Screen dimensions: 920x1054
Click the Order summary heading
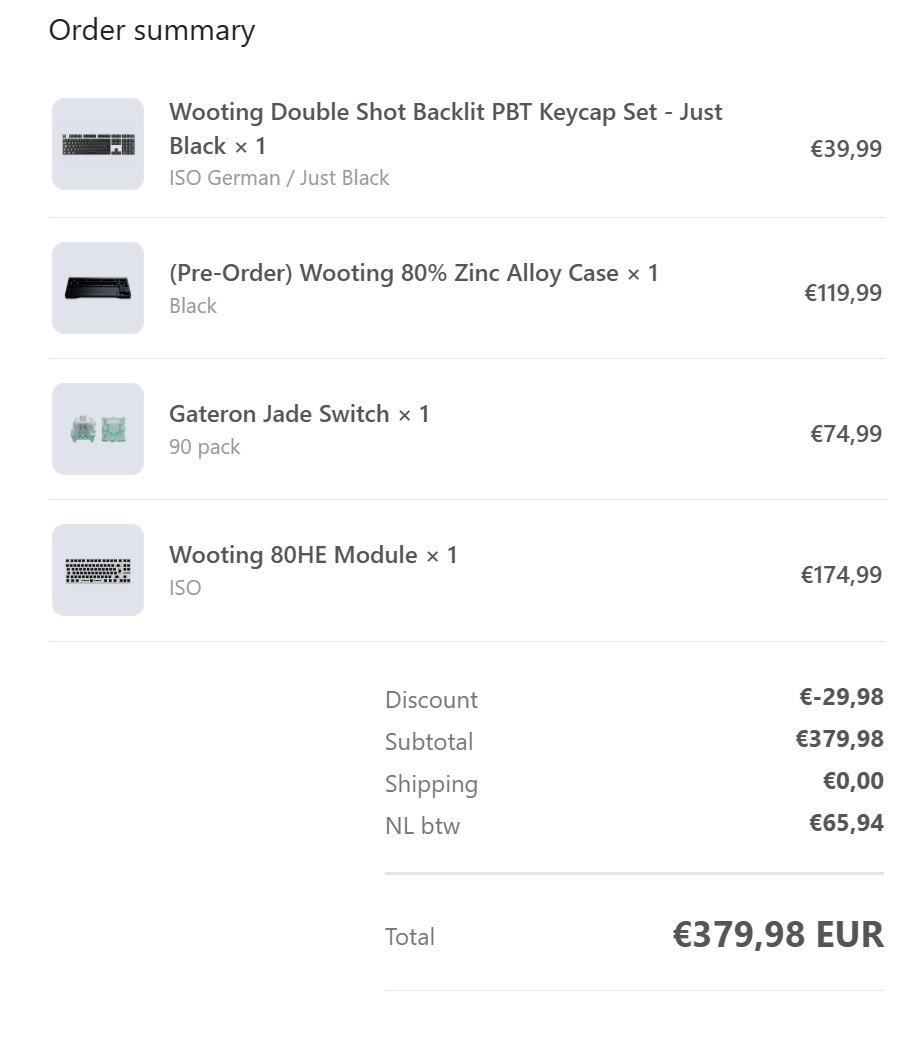(x=152, y=30)
